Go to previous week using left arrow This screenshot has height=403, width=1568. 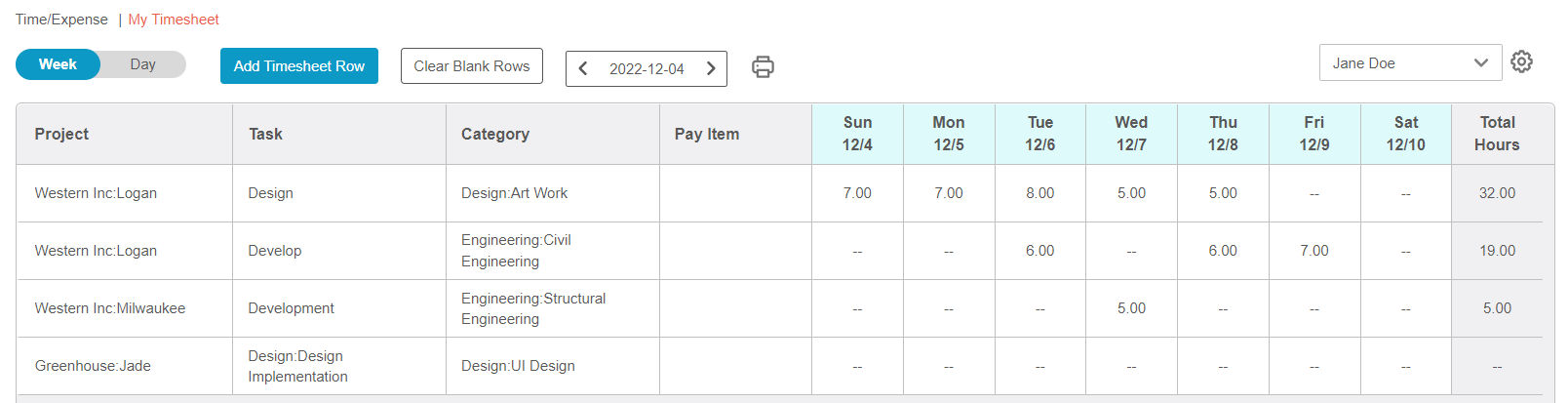click(x=583, y=68)
